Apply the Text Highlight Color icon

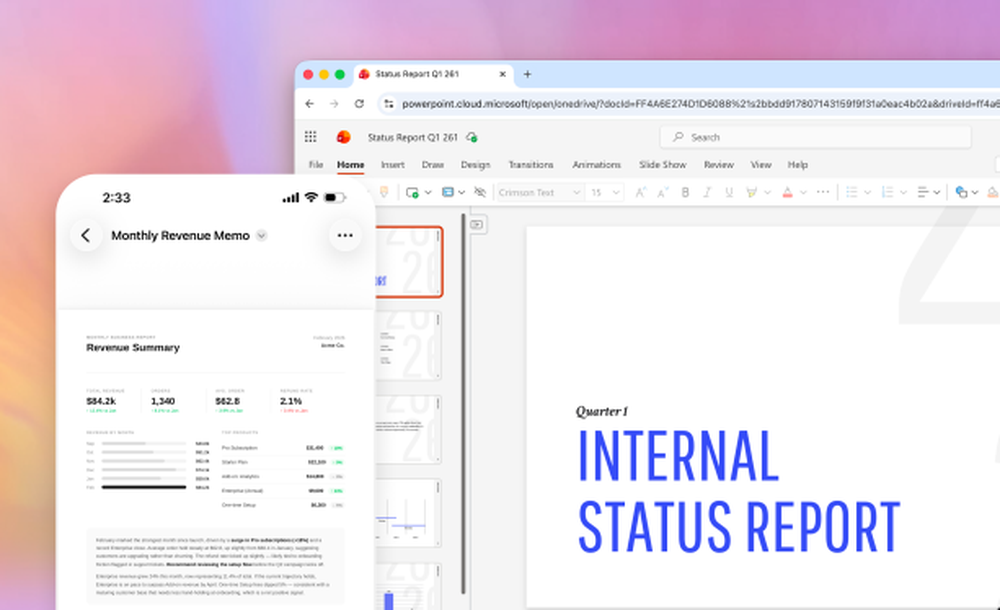751,192
